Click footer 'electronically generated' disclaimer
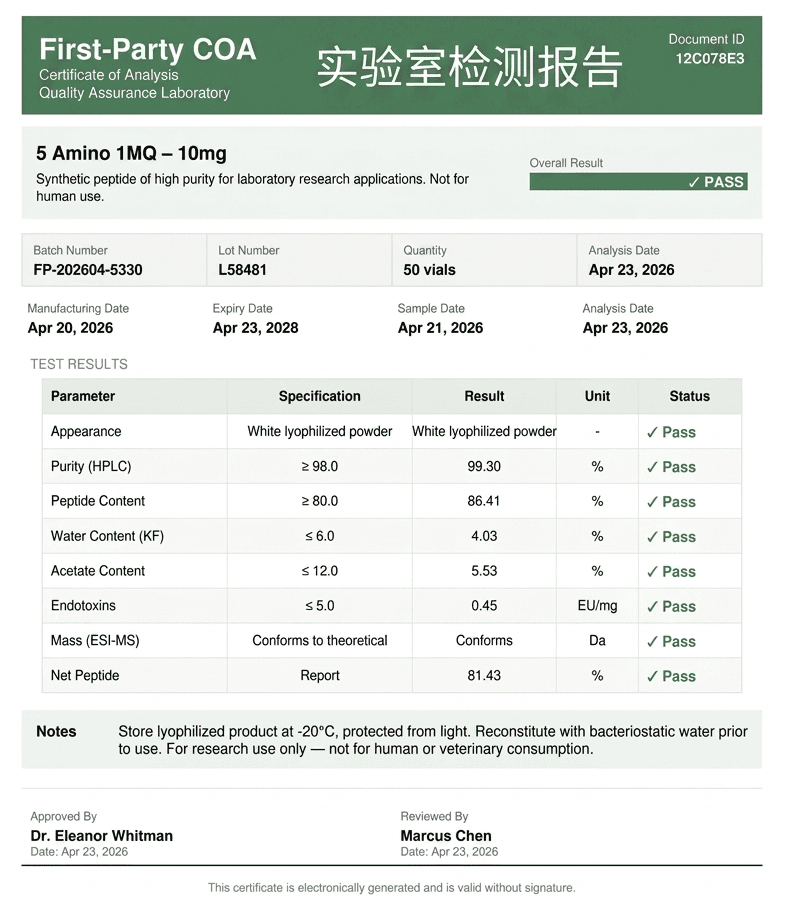This screenshot has width=796, height=911. [x=392, y=888]
